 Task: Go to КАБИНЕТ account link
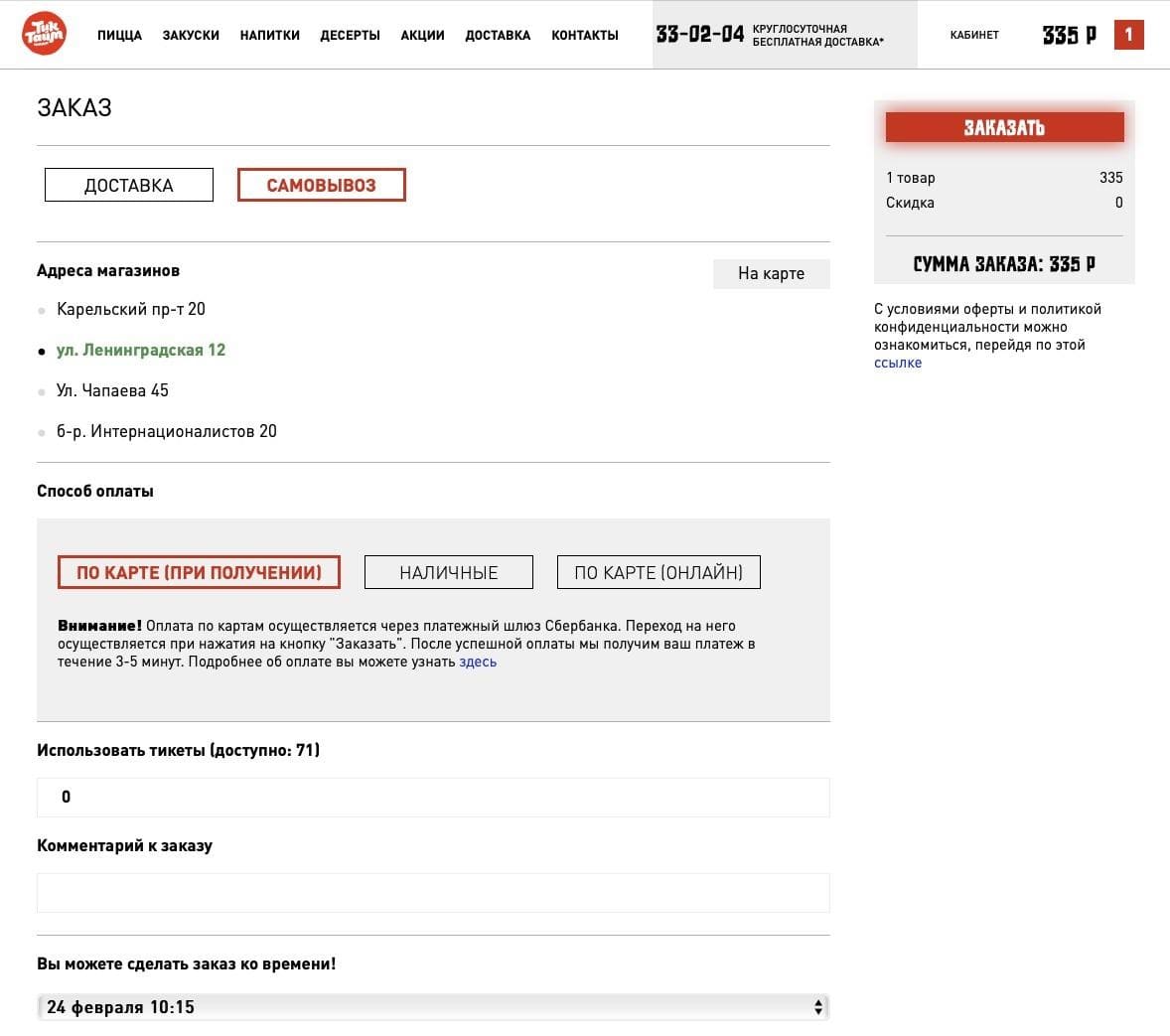[973, 35]
